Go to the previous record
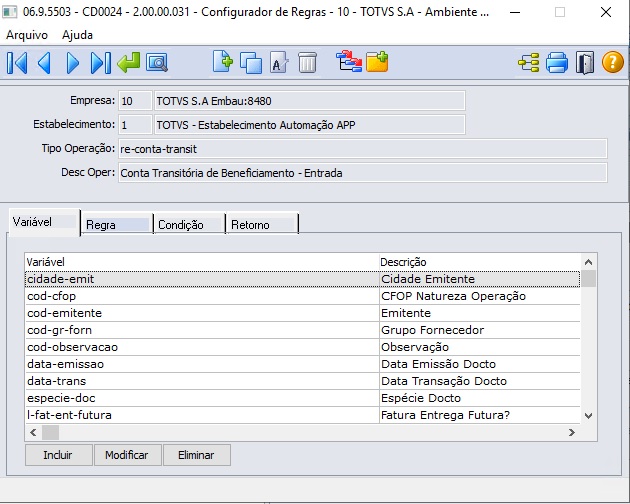Viewport: 630px width, 504px height. tap(44, 63)
